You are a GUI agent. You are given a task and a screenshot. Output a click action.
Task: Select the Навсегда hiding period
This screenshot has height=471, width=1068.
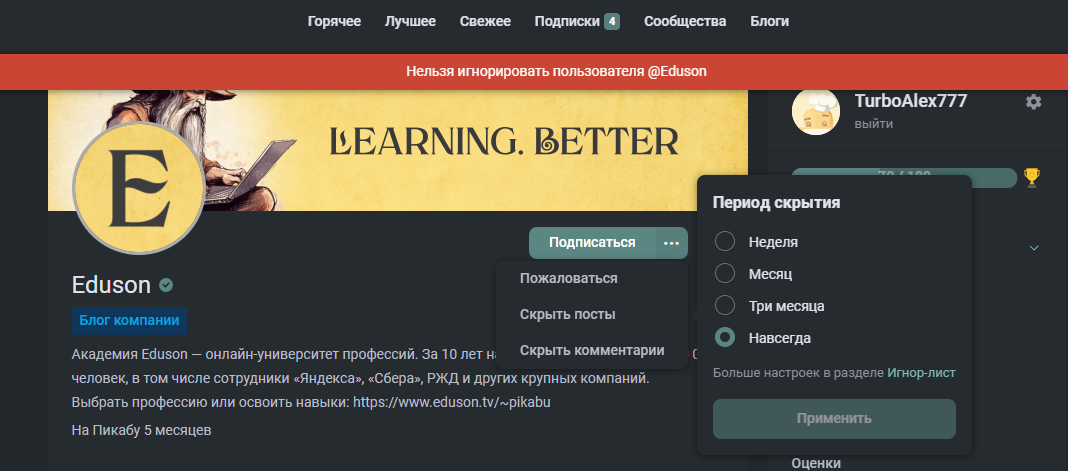(x=725, y=338)
